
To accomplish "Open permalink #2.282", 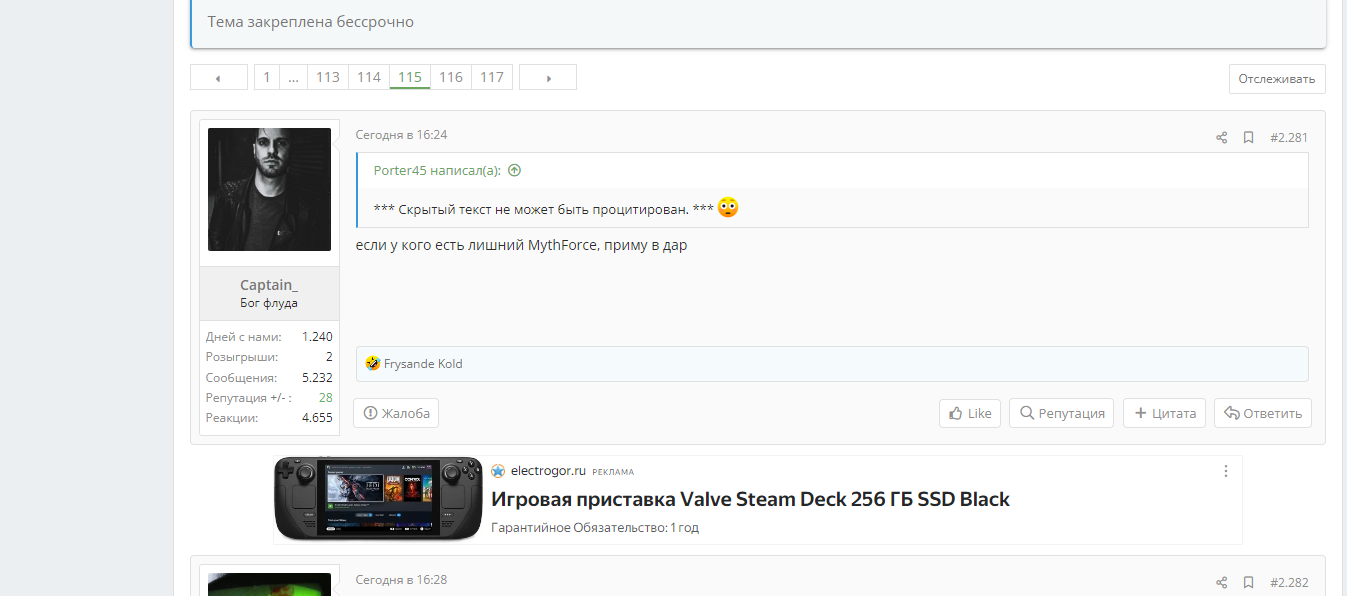I will [x=1289, y=582].
